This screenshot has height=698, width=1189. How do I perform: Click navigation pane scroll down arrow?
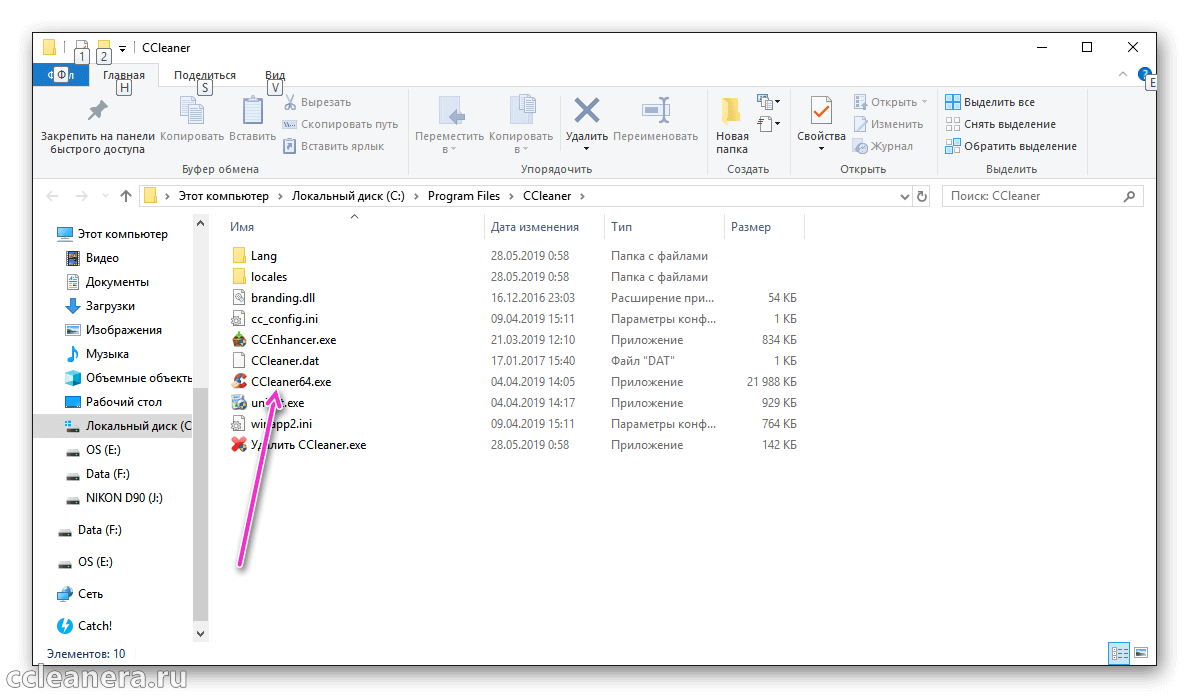coord(200,634)
